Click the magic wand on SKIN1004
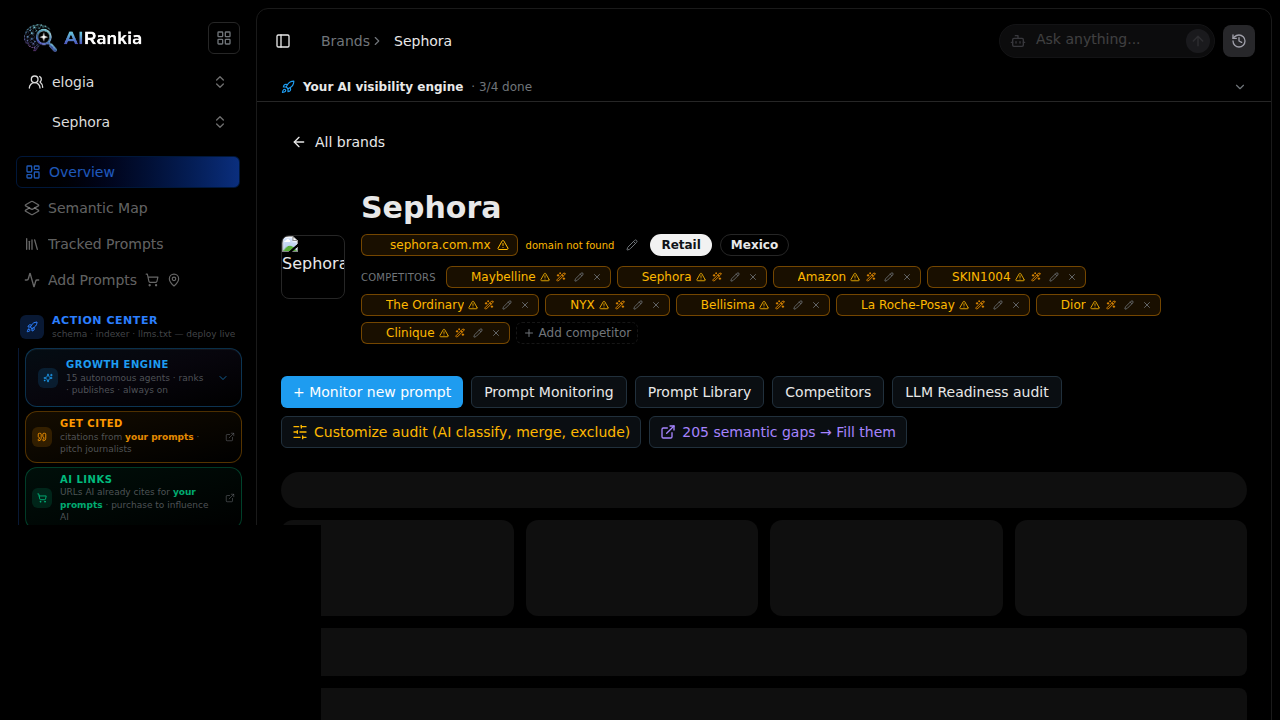 [x=1036, y=277]
